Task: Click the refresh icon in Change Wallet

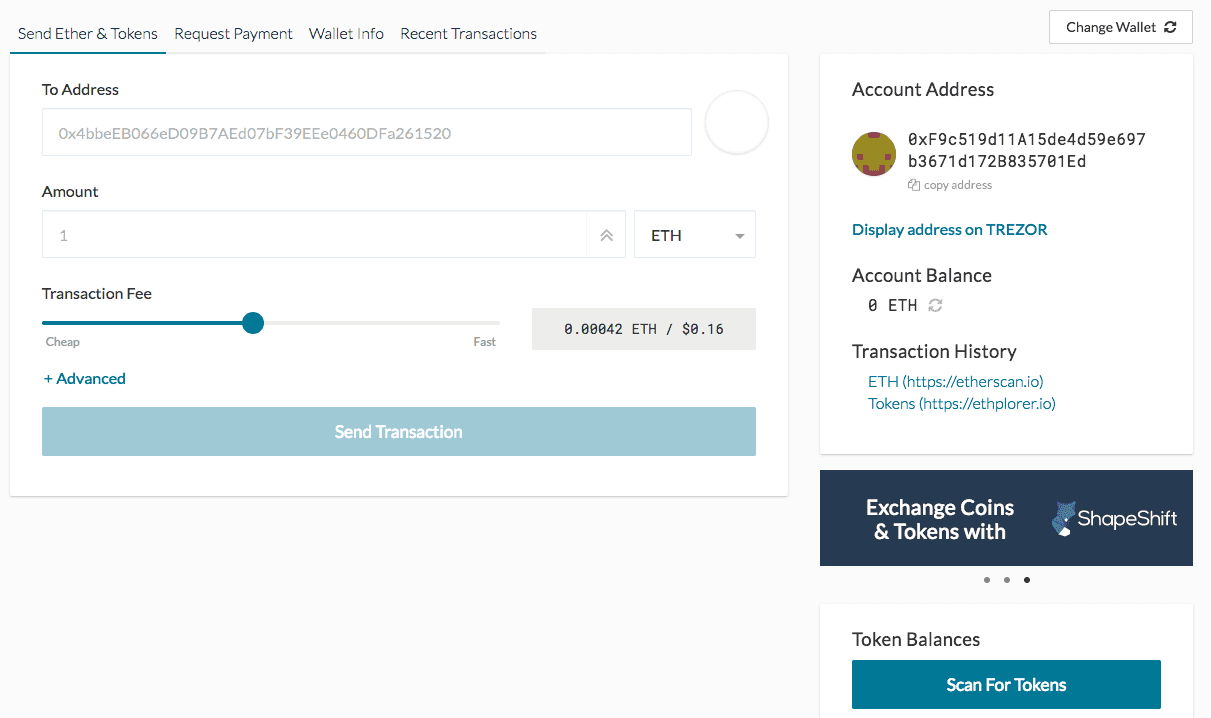Action: coord(1170,27)
